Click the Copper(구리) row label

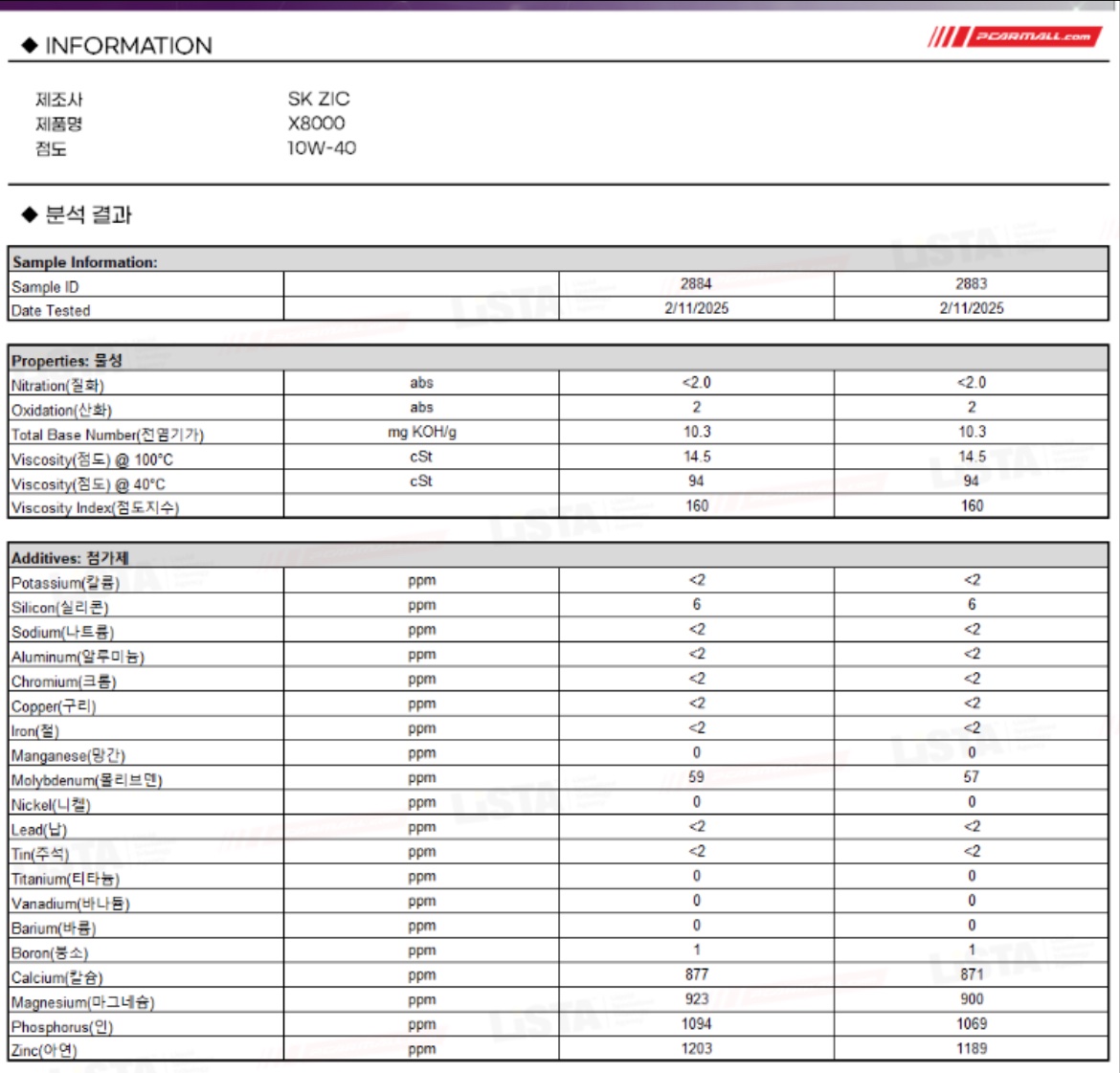pyautogui.click(x=54, y=706)
